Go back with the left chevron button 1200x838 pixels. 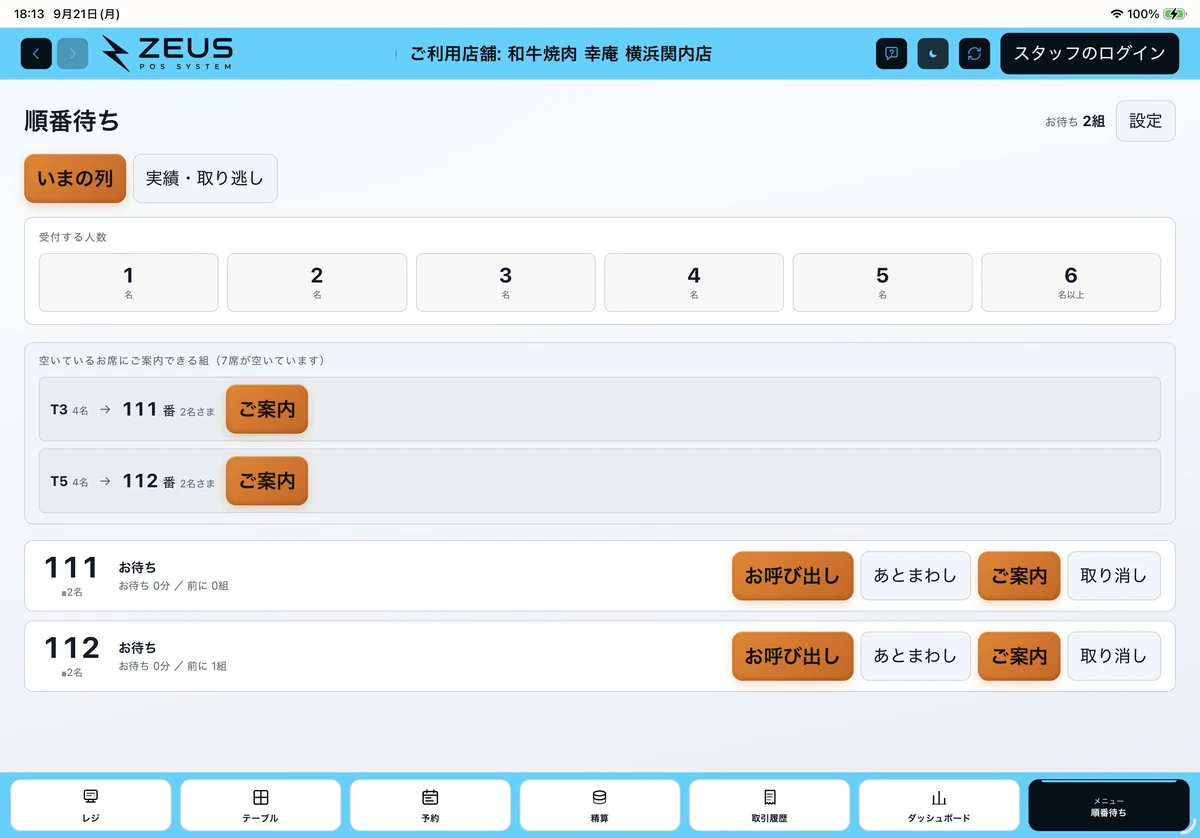[36, 53]
